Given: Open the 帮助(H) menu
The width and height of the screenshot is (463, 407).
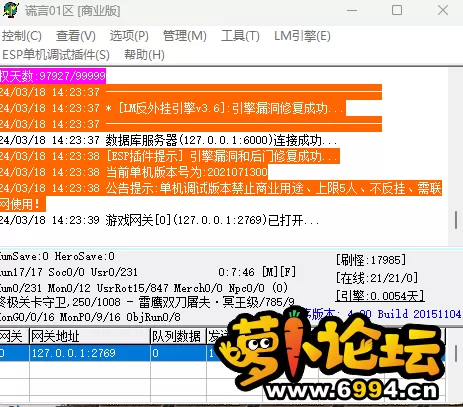Looking at the screenshot, I should coord(144,55).
